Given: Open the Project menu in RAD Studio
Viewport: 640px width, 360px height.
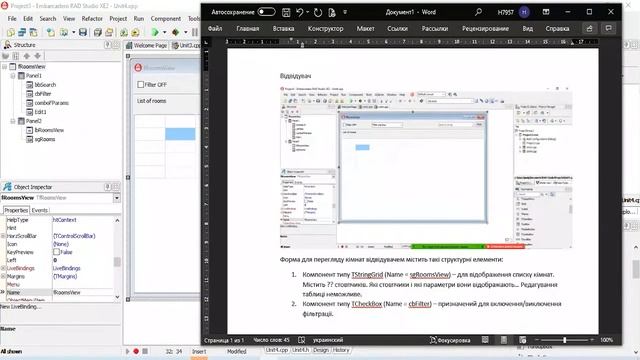Looking at the screenshot, I should point(118,19).
